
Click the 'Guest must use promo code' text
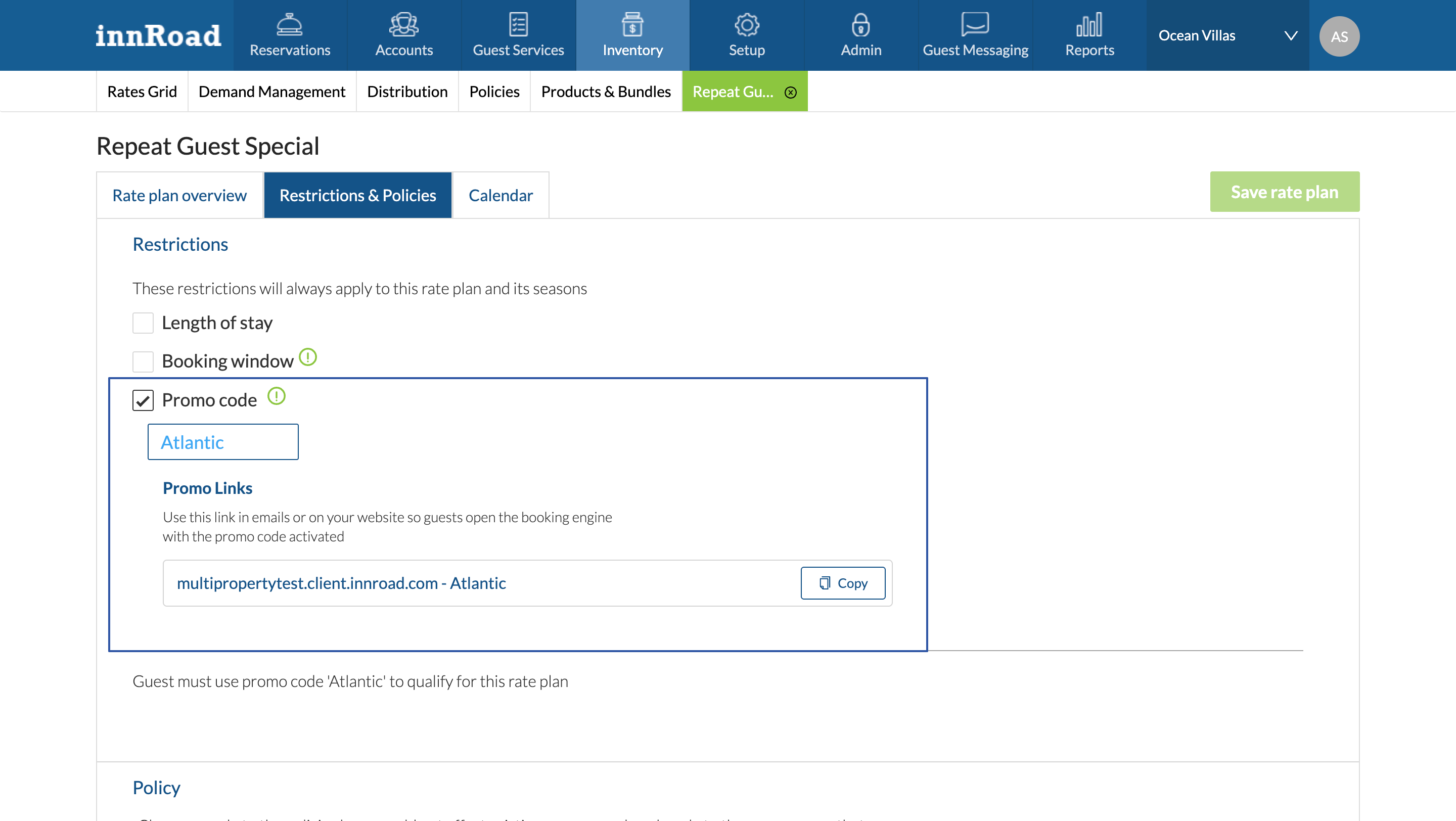(350, 681)
